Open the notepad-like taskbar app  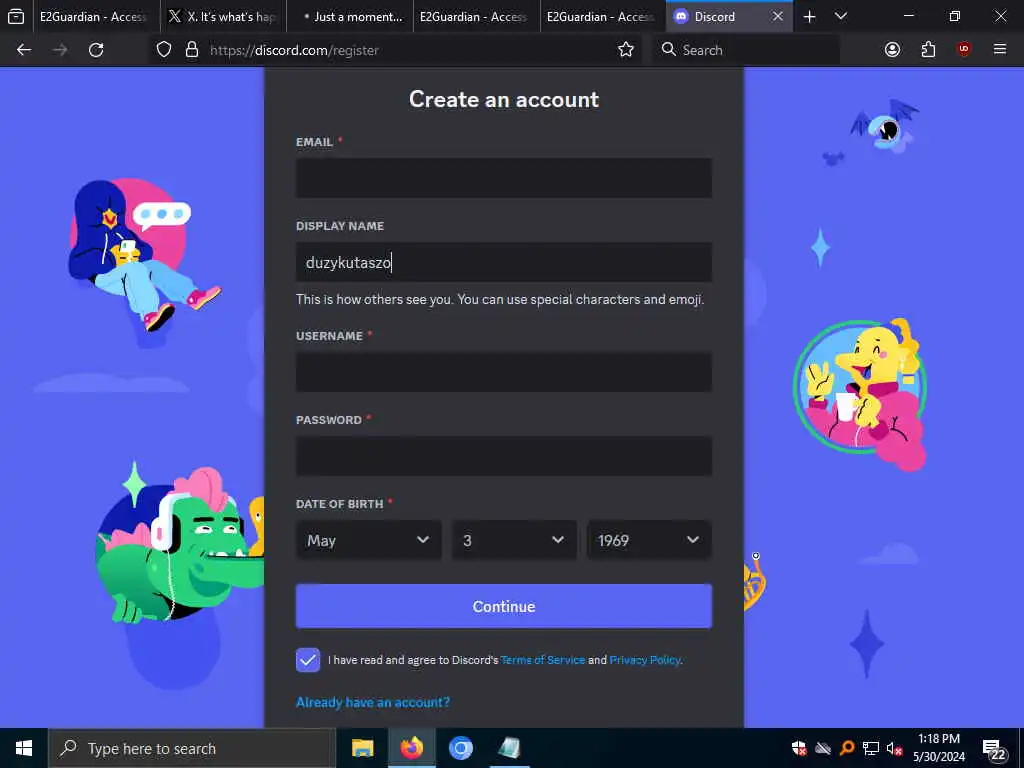[509, 748]
